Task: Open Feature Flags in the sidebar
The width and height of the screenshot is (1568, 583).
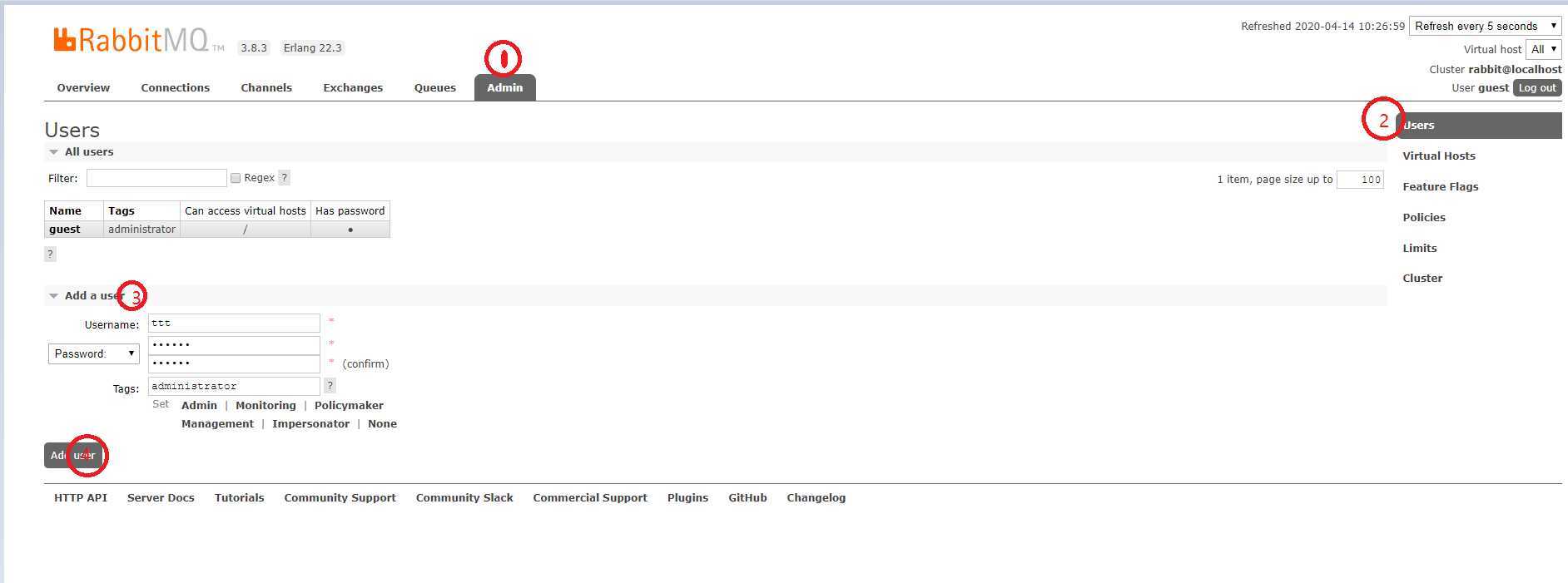Action: (1441, 186)
